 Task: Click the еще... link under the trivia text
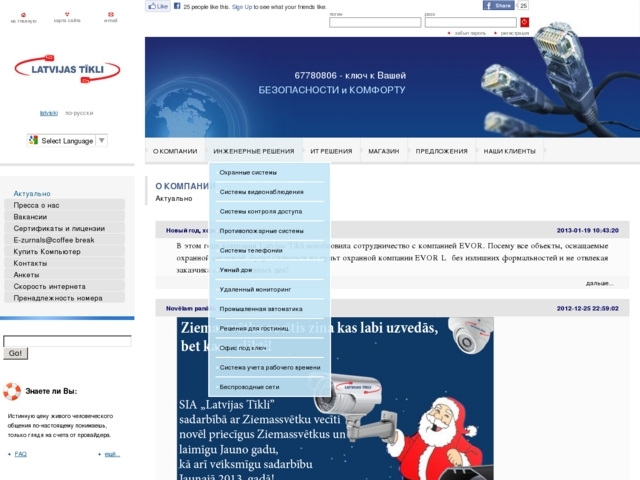pos(112,454)
